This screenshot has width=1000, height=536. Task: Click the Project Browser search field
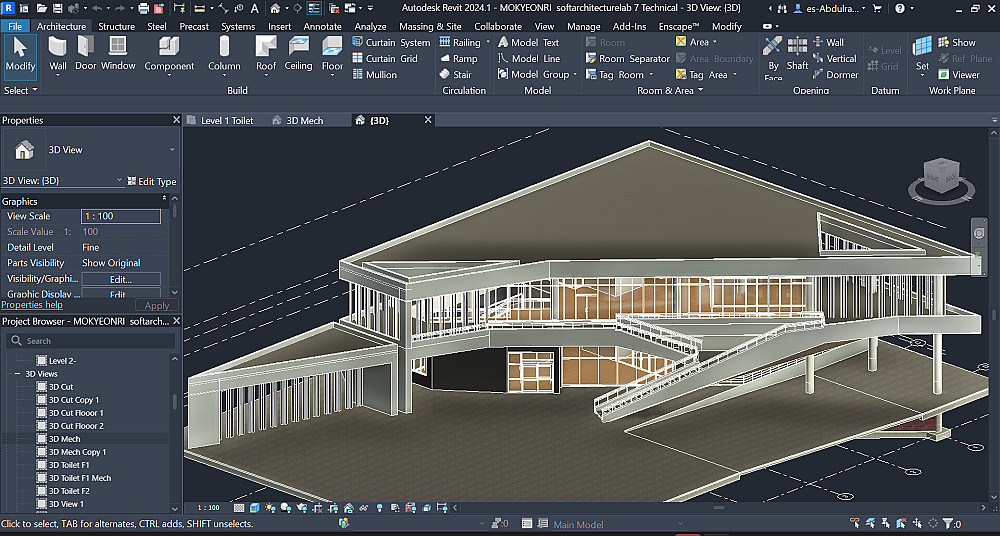click(x=91, y=341)
